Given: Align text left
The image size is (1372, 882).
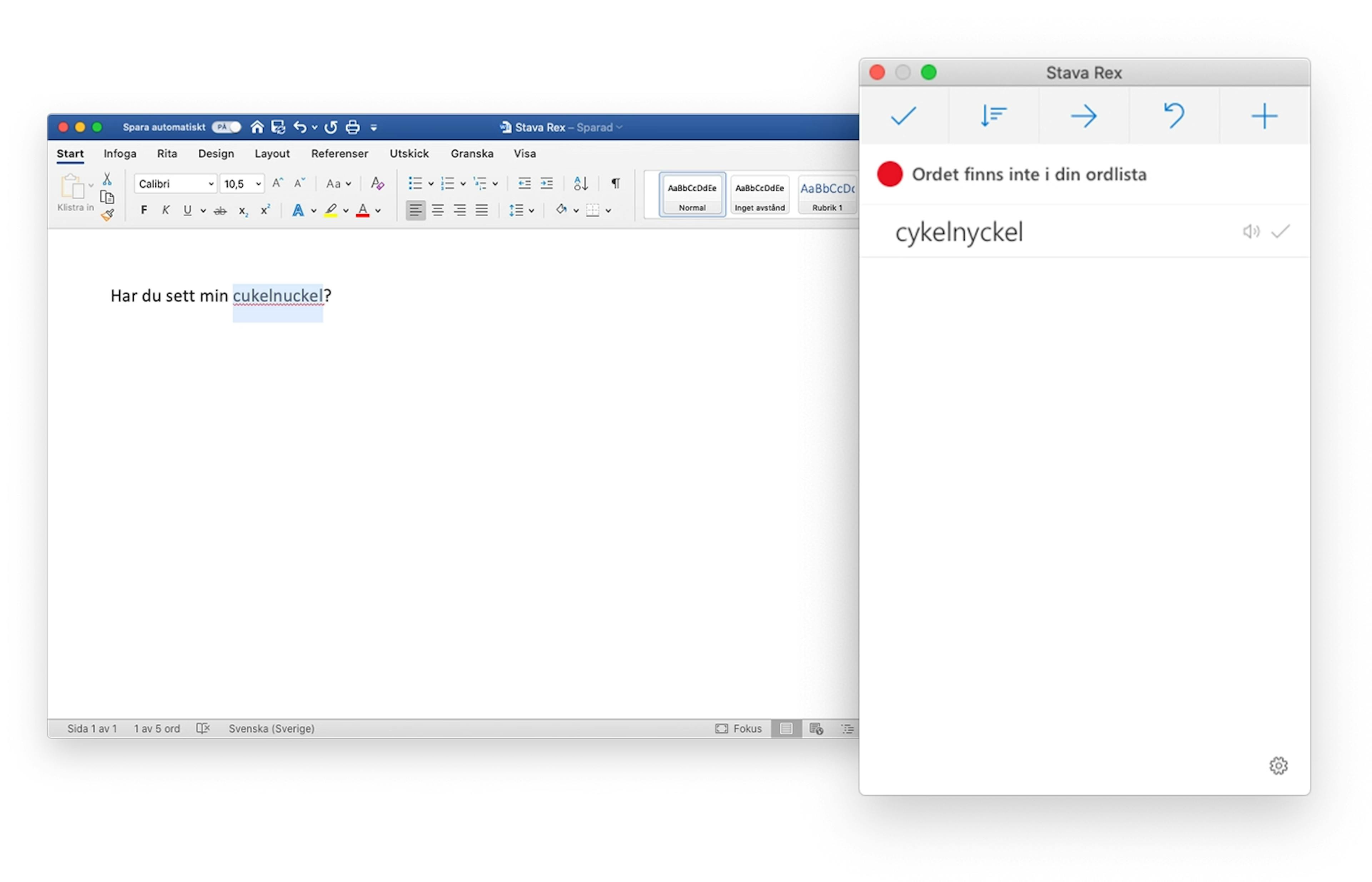Looking at the screenshot, I should (x=415, y=210).
